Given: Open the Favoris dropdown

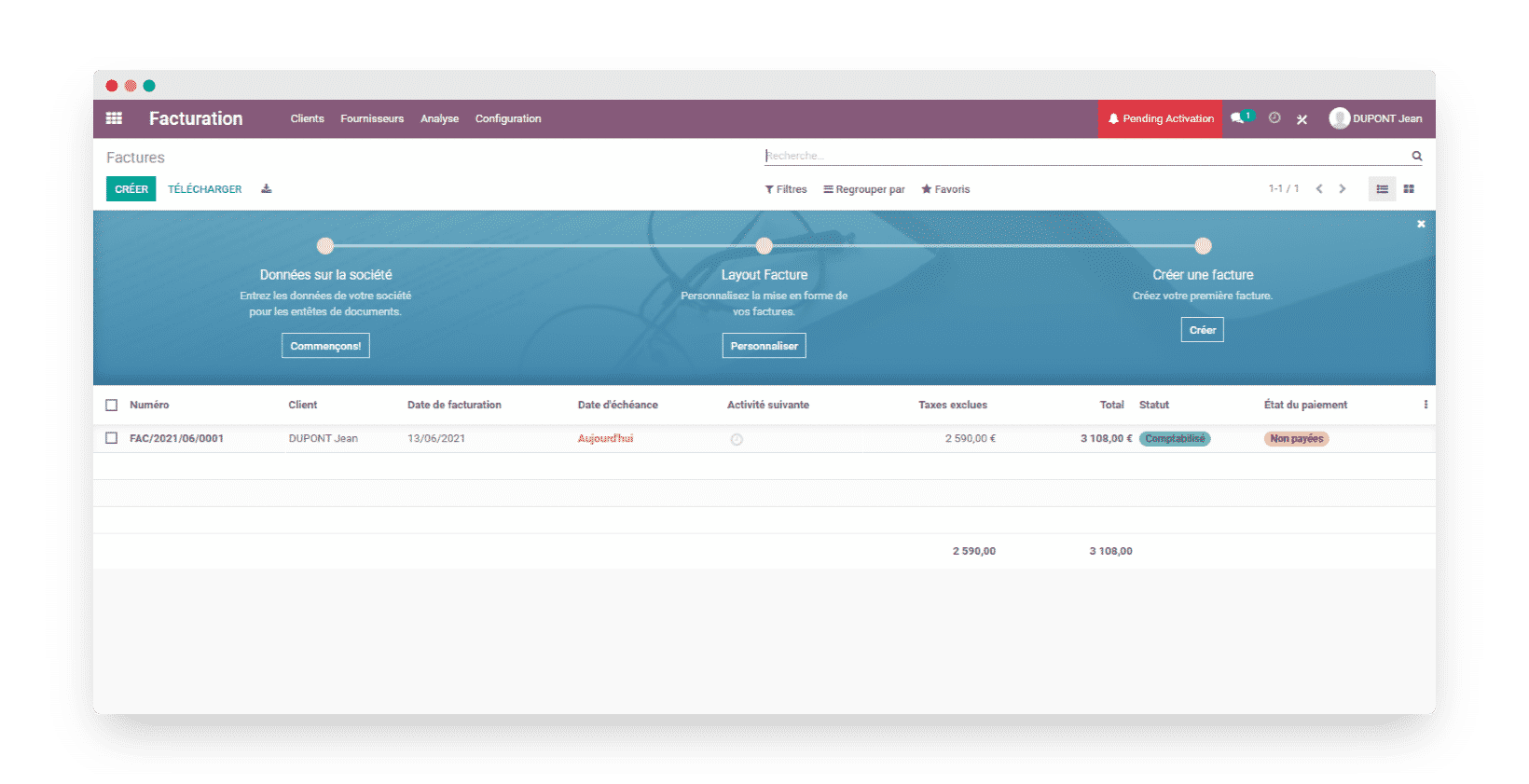Looking at the screenshot, I should 945,189.
